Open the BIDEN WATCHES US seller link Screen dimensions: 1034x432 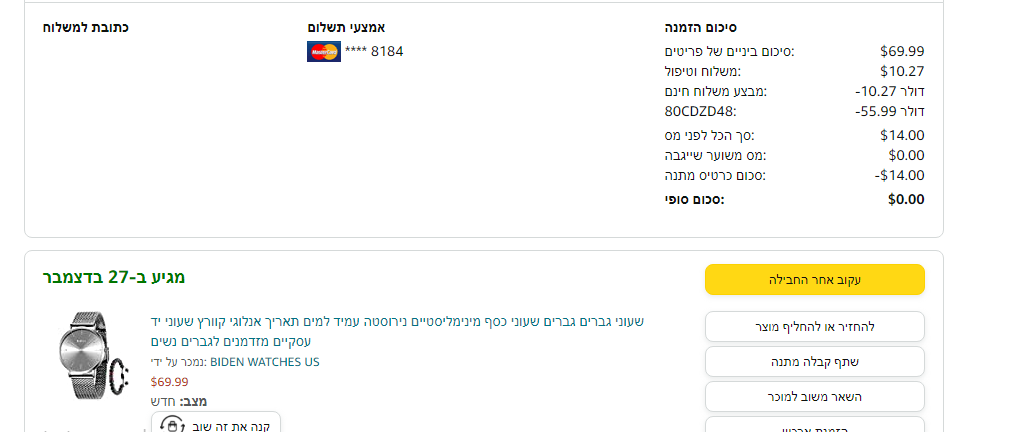tap(265, 362)
